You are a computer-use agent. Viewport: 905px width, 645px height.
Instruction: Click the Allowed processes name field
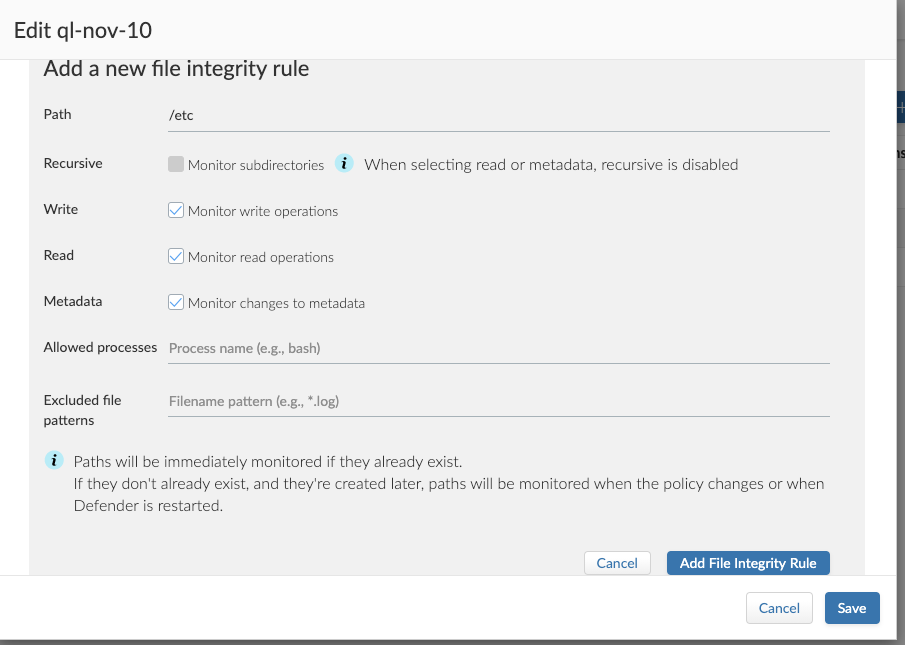pos(498,348)
